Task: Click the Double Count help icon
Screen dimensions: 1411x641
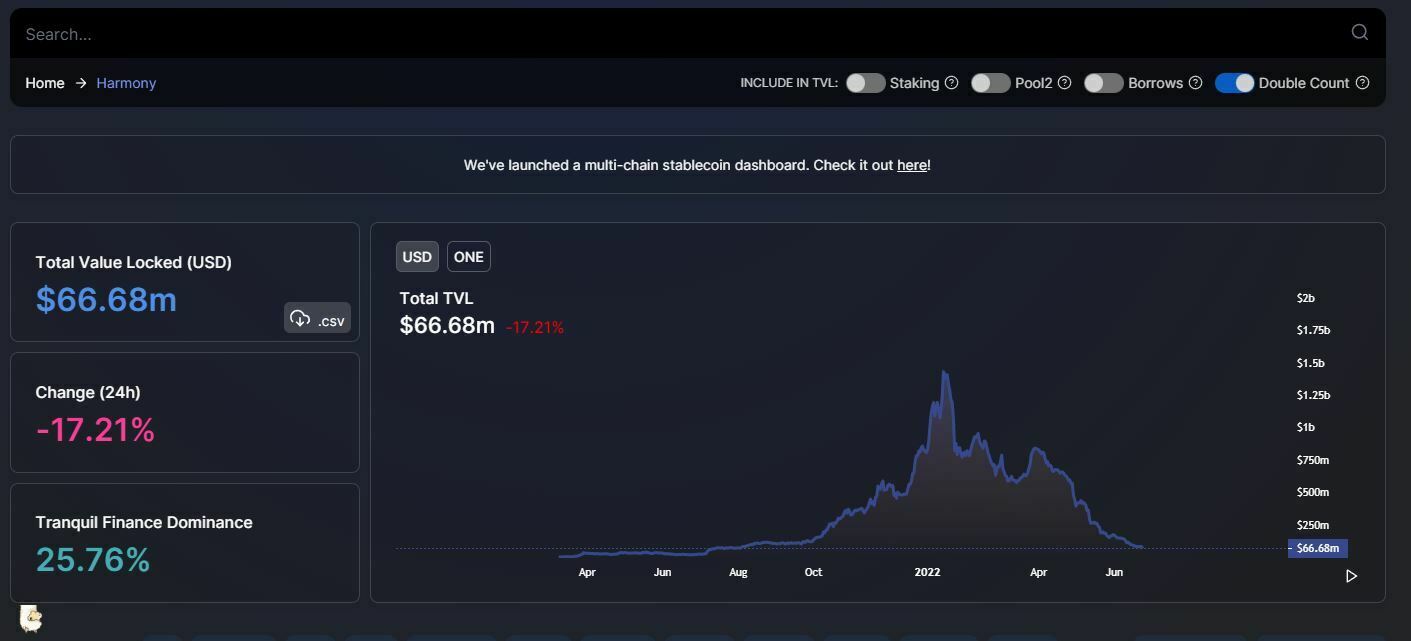Action: point(1362,83)
